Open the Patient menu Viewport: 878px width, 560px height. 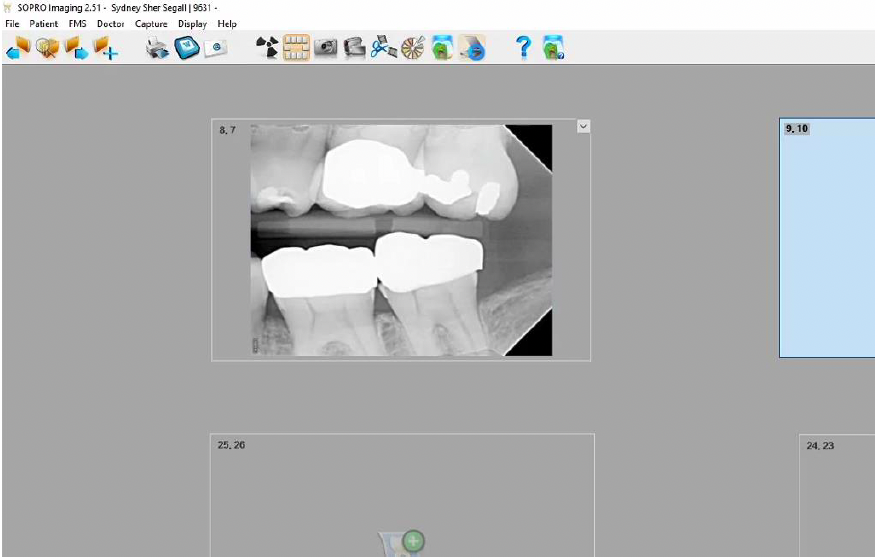tap(44, 24)
